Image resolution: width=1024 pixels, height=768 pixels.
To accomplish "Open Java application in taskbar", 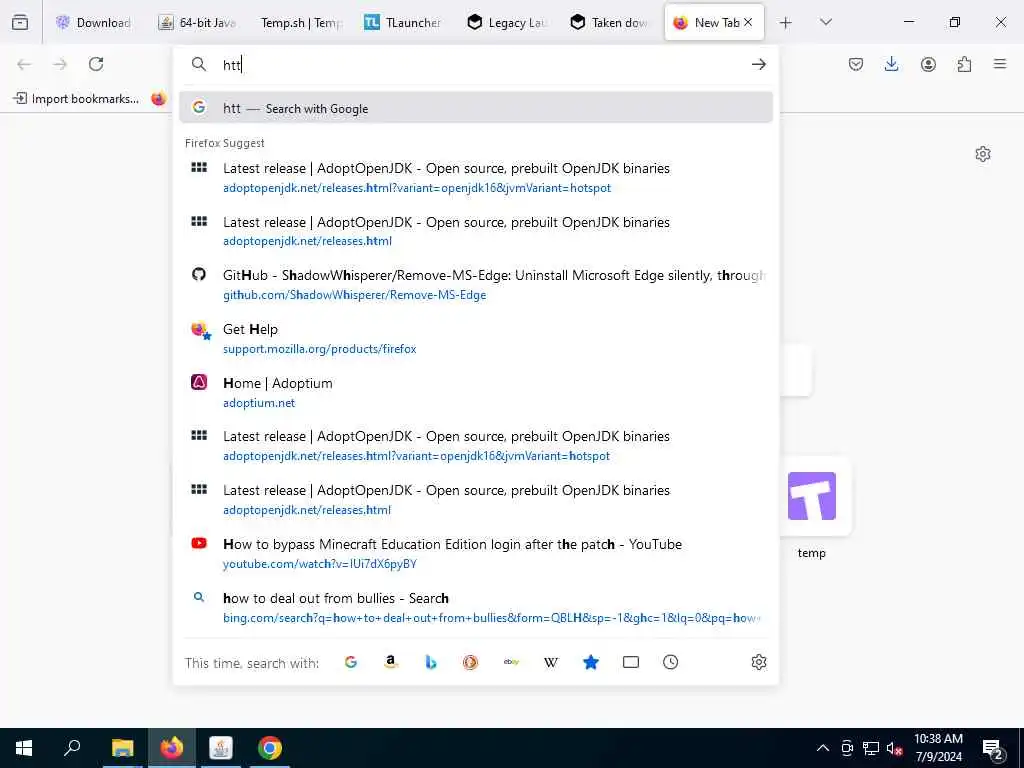I will pos(221,748).
